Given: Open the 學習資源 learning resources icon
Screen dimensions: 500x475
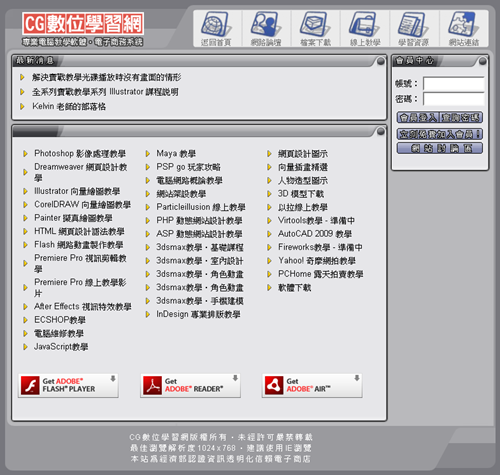Looking at the screenshot, I should [414, 28].
